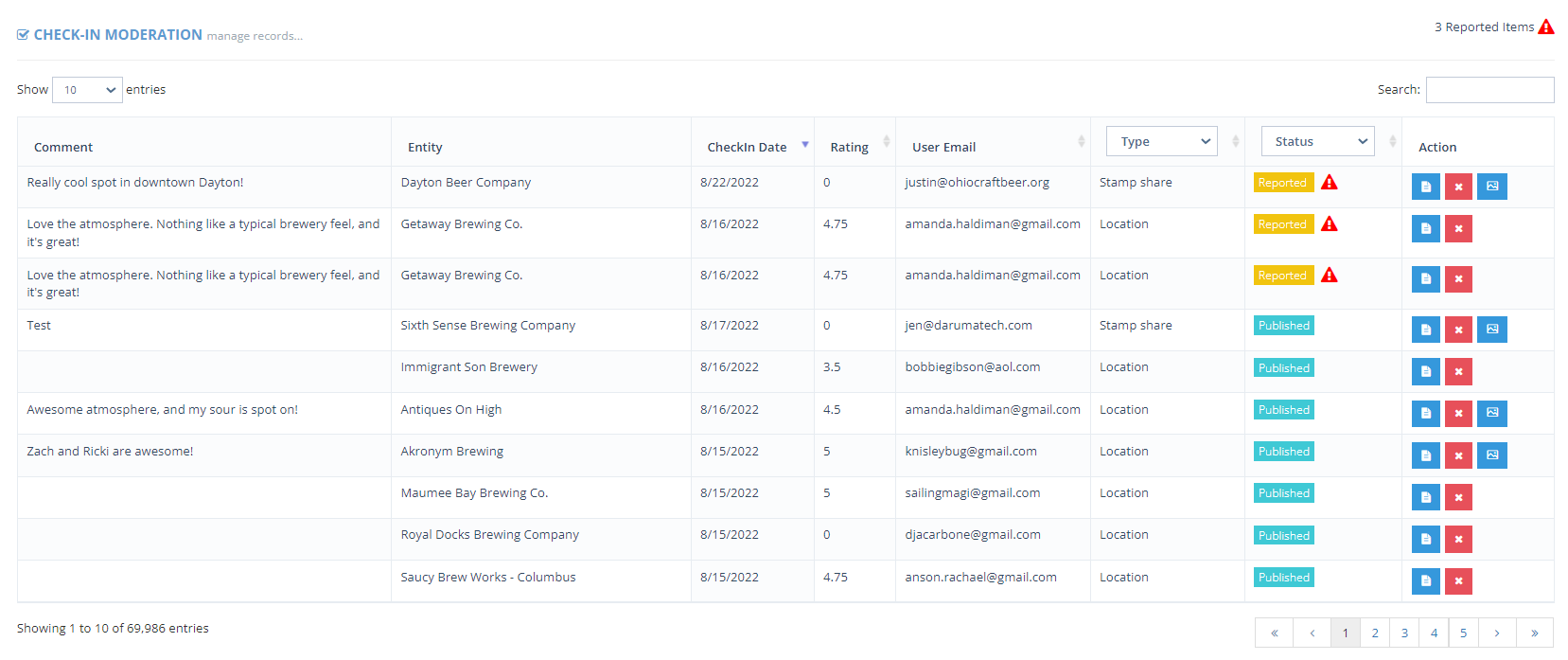Open details icon for Akronym Brewing row
Image resolution: width=1568 pixels, height=660 pixels.
pyautogui.click(x=1425, y=455)
